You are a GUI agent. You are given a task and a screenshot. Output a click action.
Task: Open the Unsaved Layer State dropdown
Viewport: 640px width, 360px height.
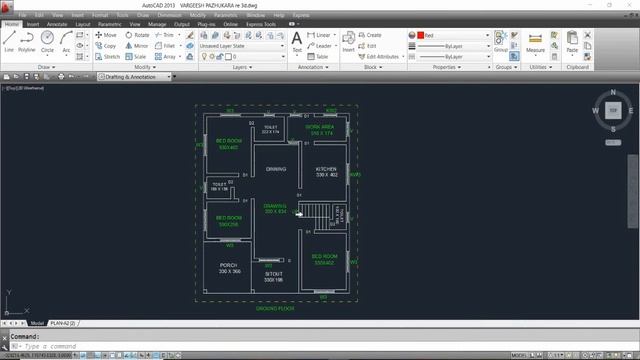pyautogui.click(x=242, y=46)
